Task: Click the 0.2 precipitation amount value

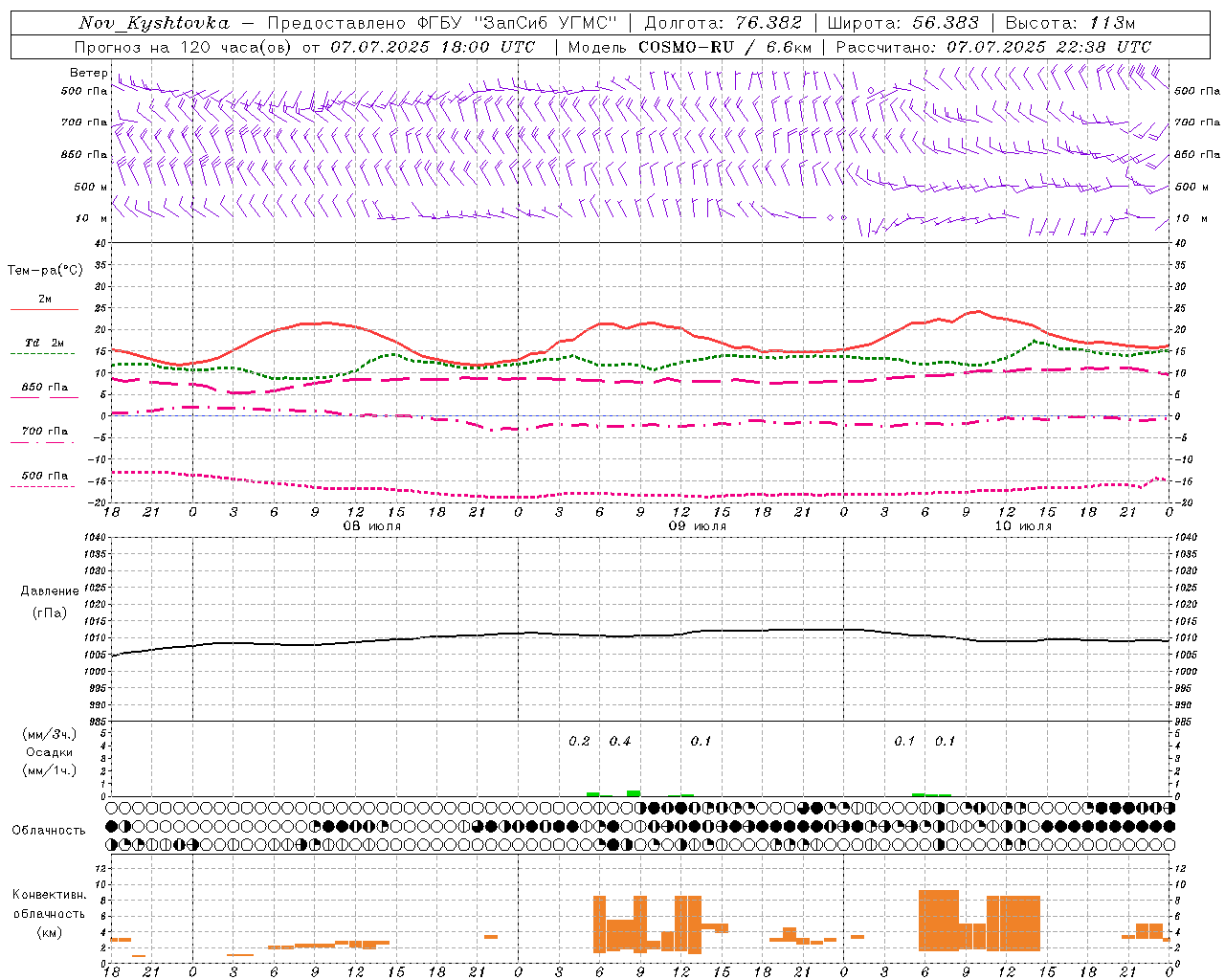Action: pyautogui.click(x=580, y=741)
